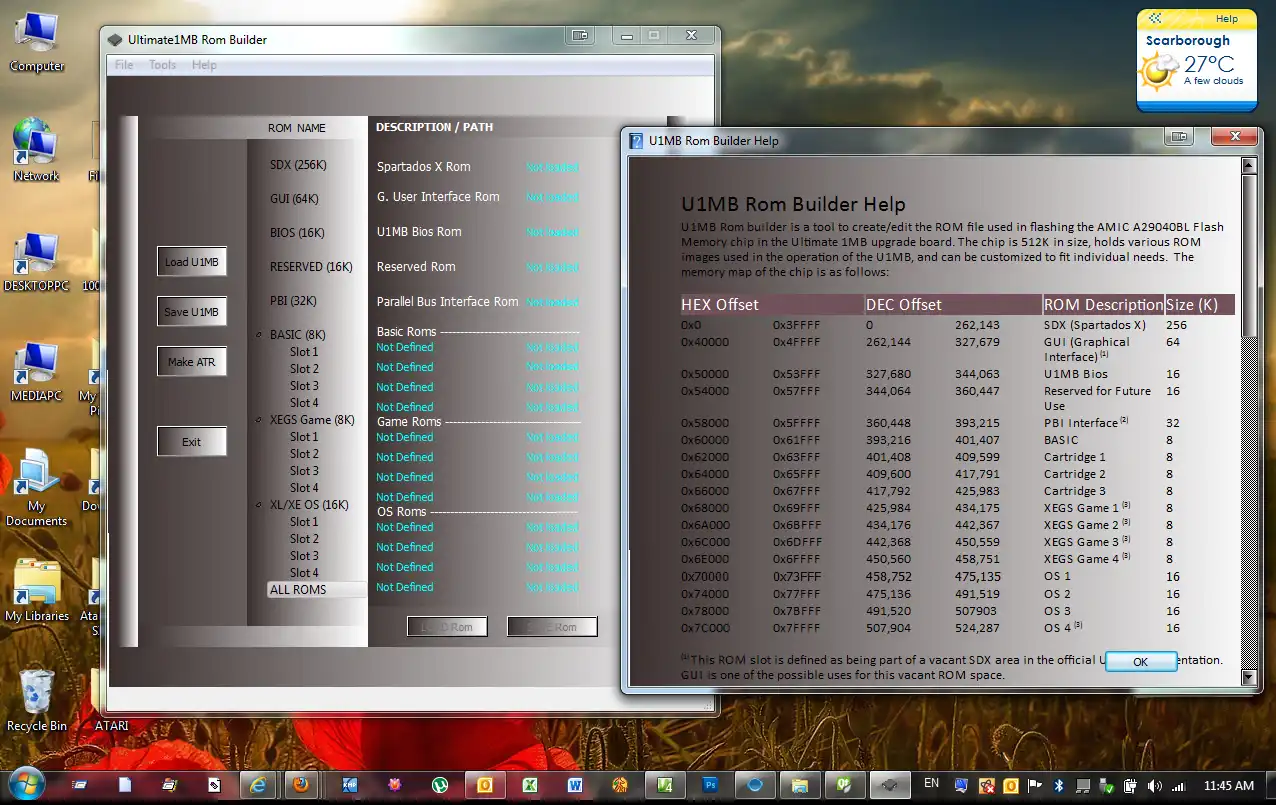The height and width of the screenshot is (805, 1276).
Task: Select the My Documents desktop icon
Action: point(37,488)
